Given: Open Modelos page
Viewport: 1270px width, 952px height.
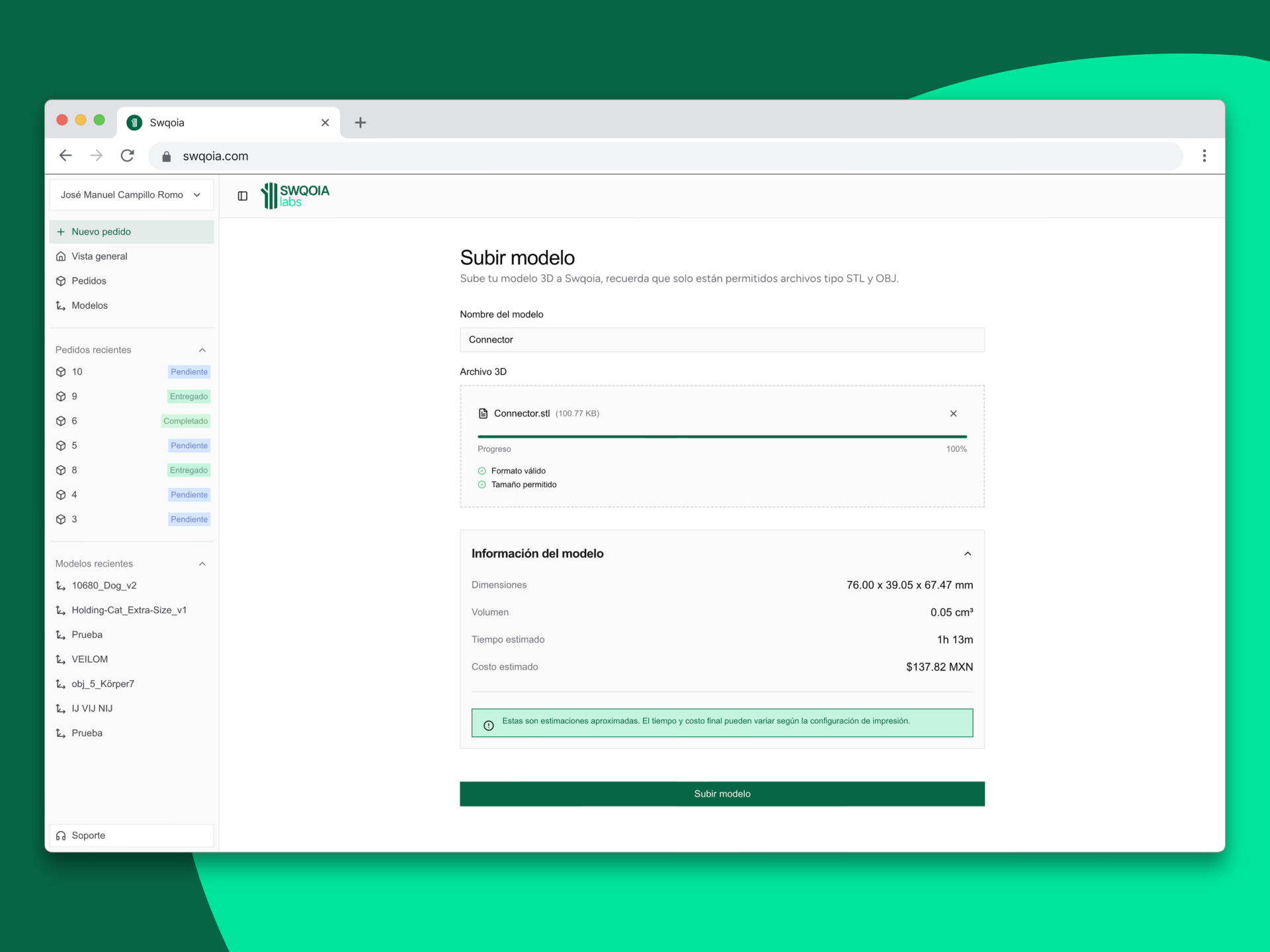Looking at the screenshot, I should (x=132, y=305).
